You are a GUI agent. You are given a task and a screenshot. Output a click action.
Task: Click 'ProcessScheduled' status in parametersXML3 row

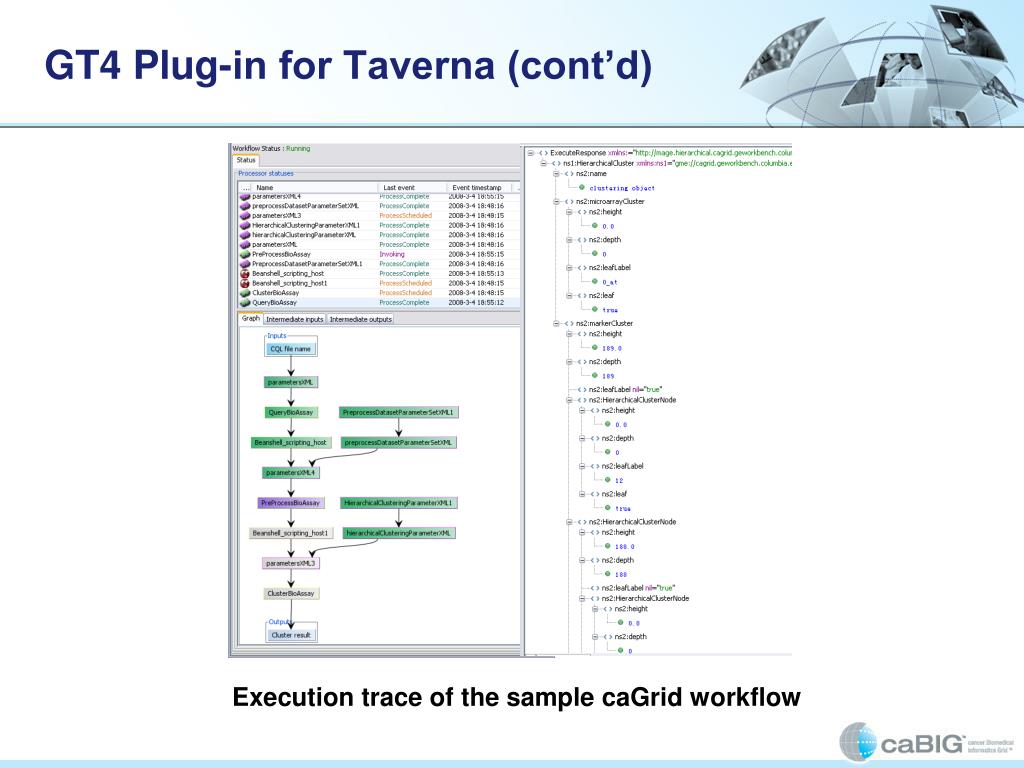pyautogui.click(x=406, y=216)
